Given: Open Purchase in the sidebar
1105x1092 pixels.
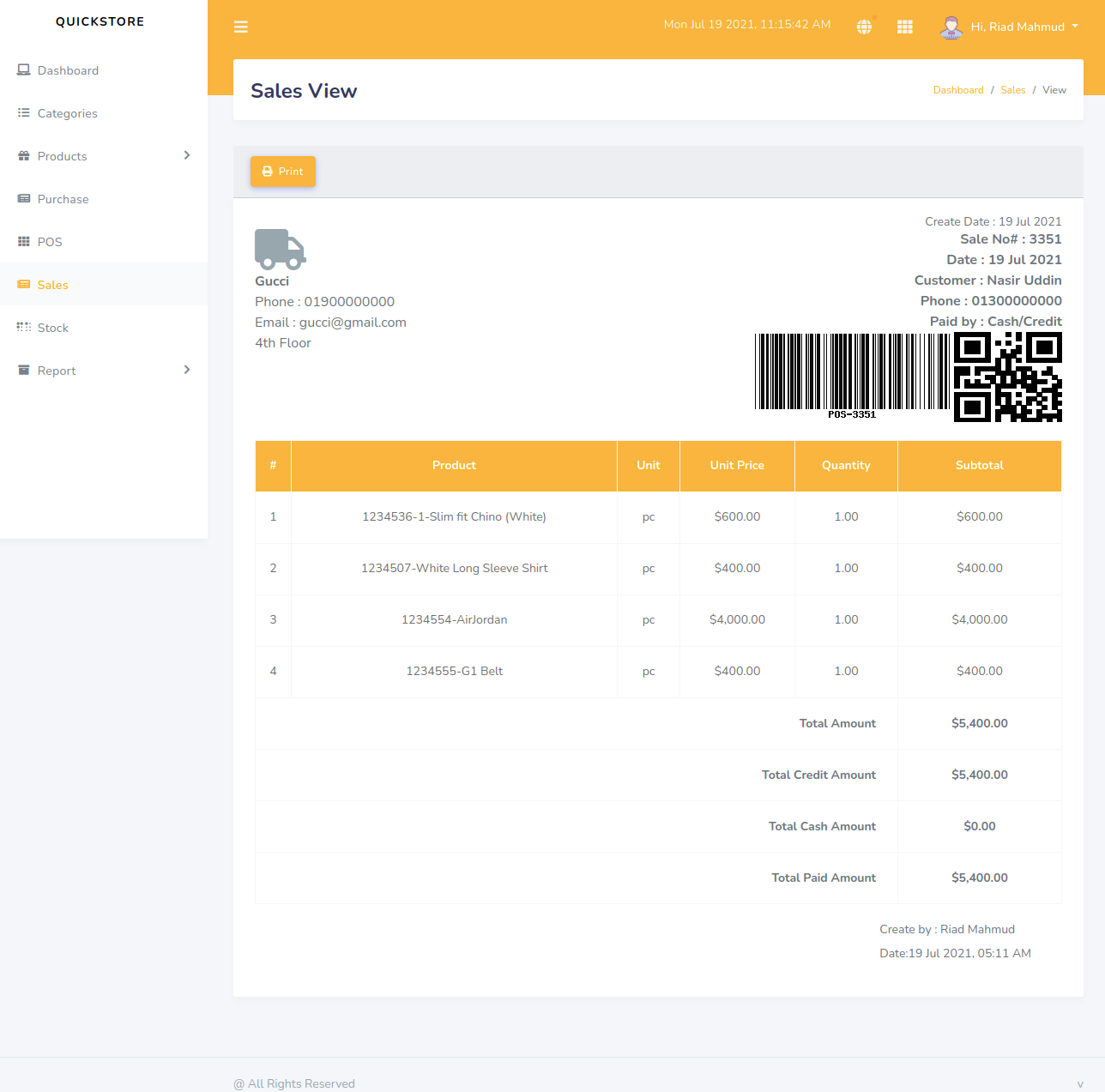Looking at the screenshot, I should coord(104,199).
